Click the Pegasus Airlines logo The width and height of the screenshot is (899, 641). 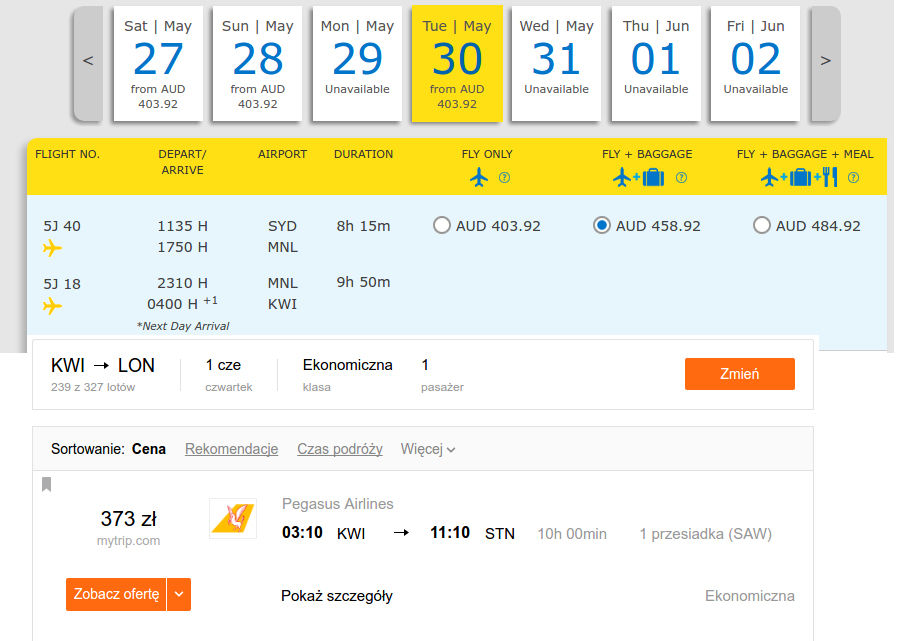pos(233,518)
